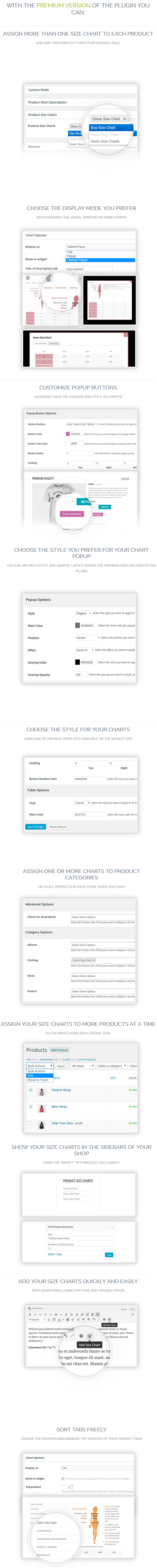Click the Save Changes button
Image resolution: width=157 pixels, height=1568 pixels.
(35, 827)
